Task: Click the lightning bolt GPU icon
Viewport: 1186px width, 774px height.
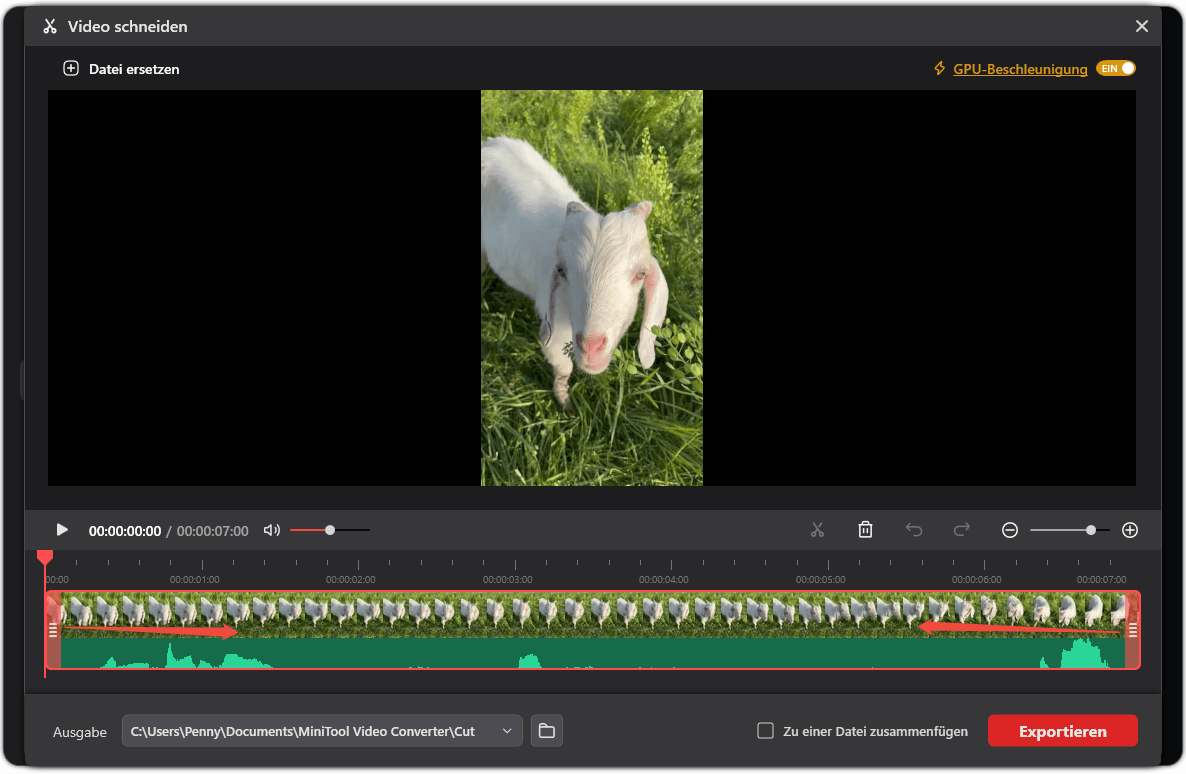Action: click(x=939, y=68)
